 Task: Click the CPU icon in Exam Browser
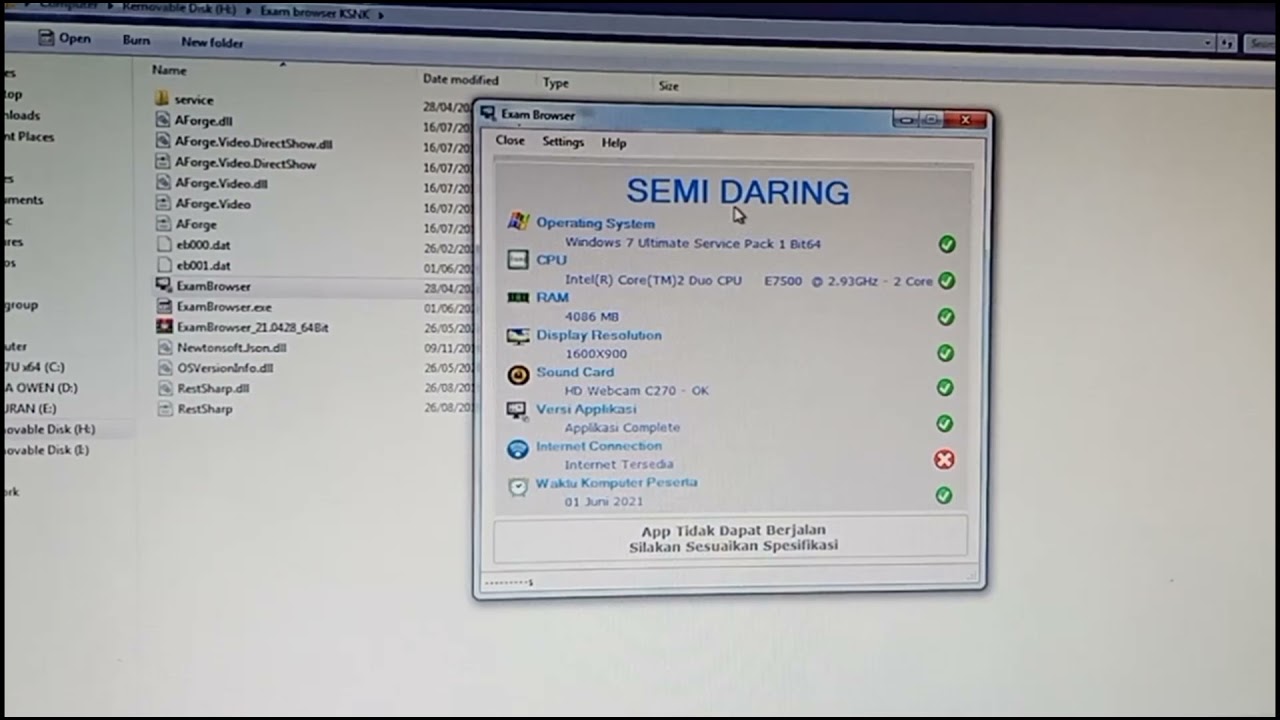(x=518, y=260)
